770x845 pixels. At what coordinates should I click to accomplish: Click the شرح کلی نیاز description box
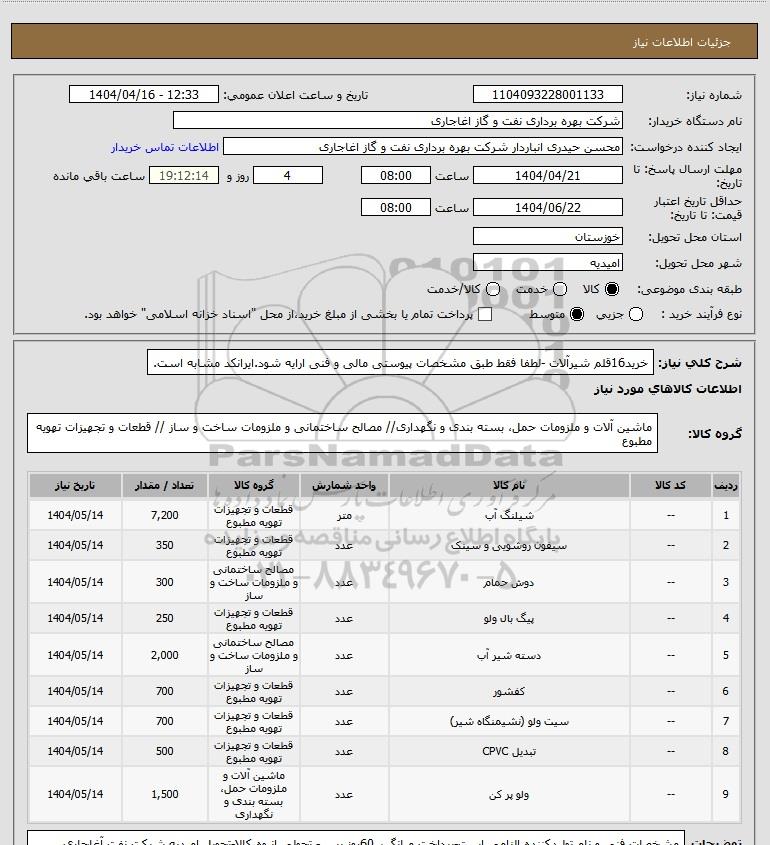400,362
